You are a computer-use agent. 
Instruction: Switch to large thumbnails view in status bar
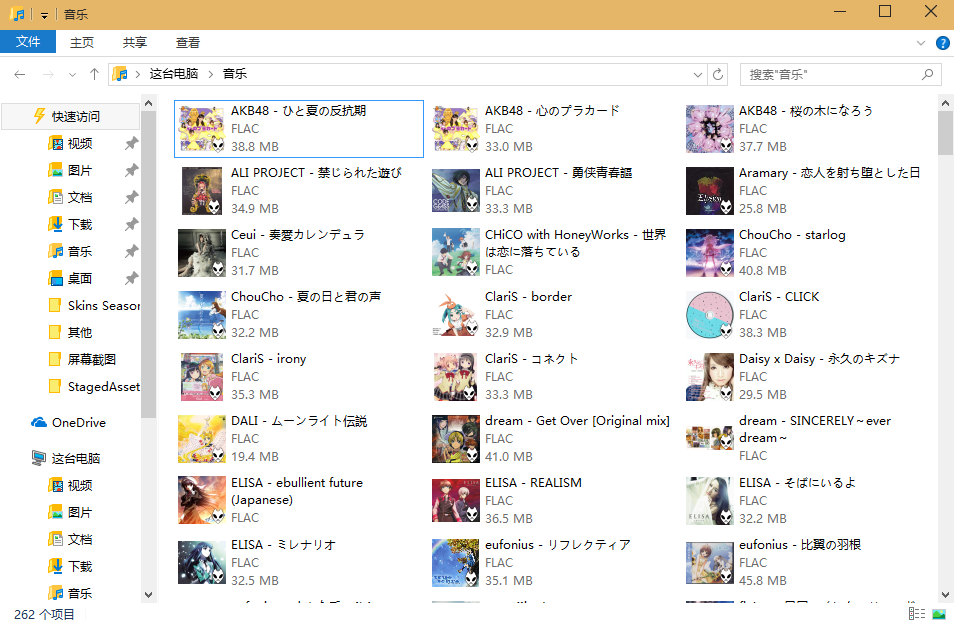click(x=939, y=613)
